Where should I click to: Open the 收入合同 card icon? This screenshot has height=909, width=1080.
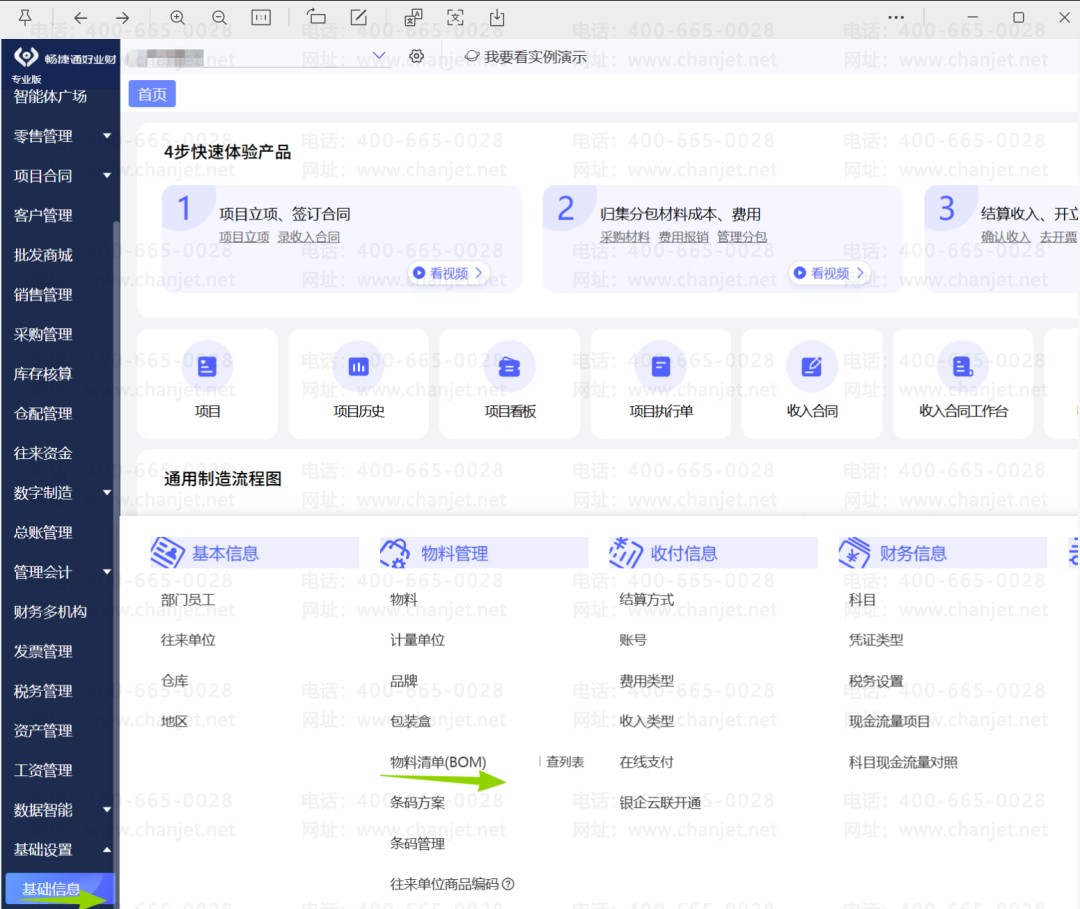pyautogui.click(x=812, y=366)
